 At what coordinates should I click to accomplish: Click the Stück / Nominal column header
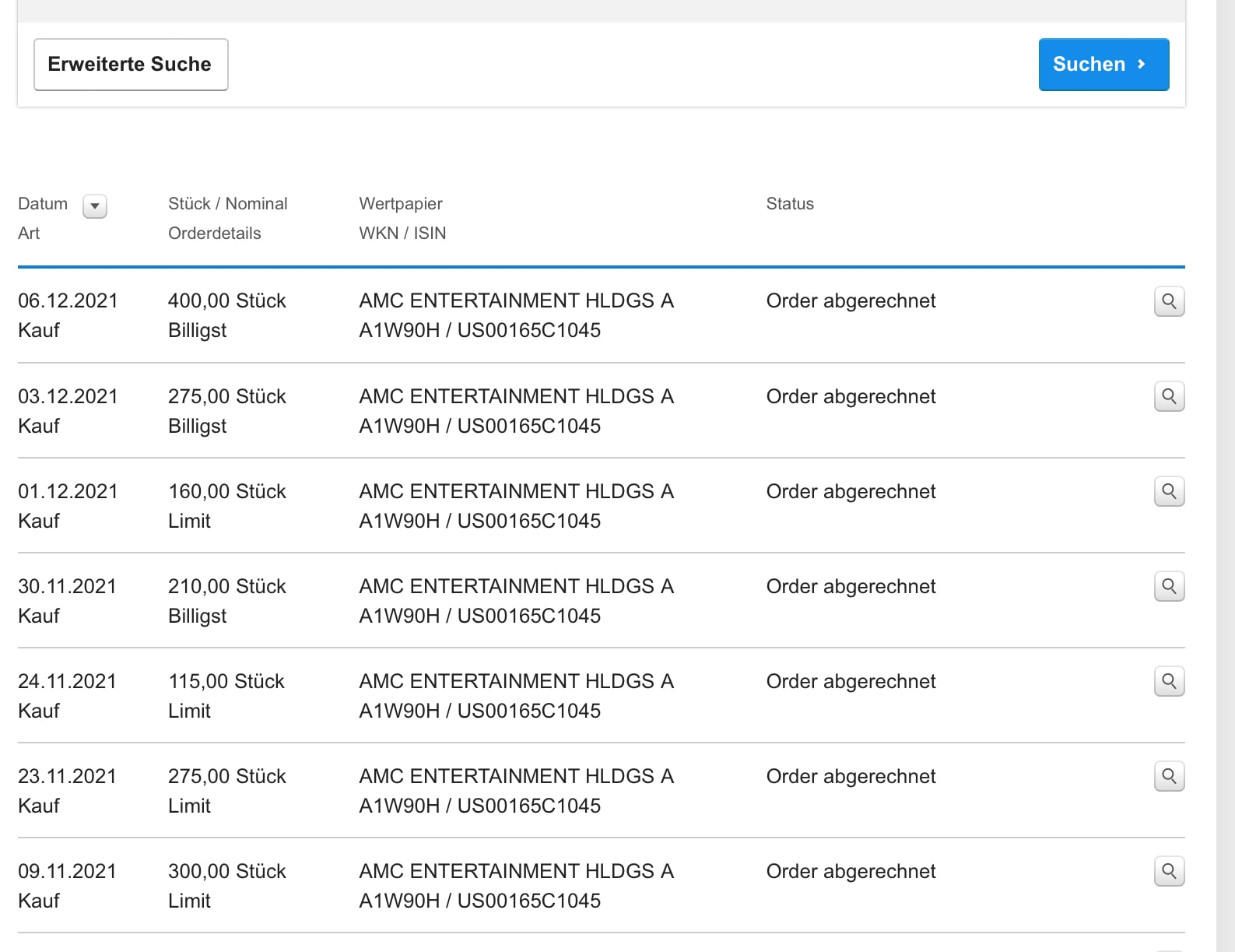tap(227, 204)
